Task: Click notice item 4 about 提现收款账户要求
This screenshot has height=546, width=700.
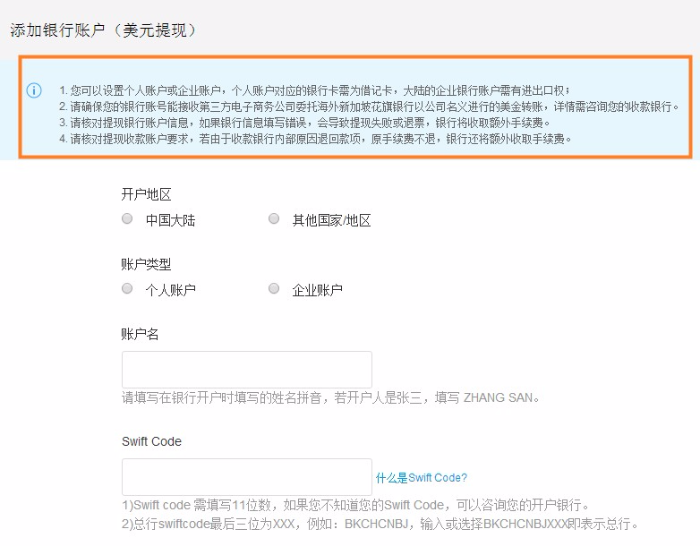Action: (x=315, y=138)
